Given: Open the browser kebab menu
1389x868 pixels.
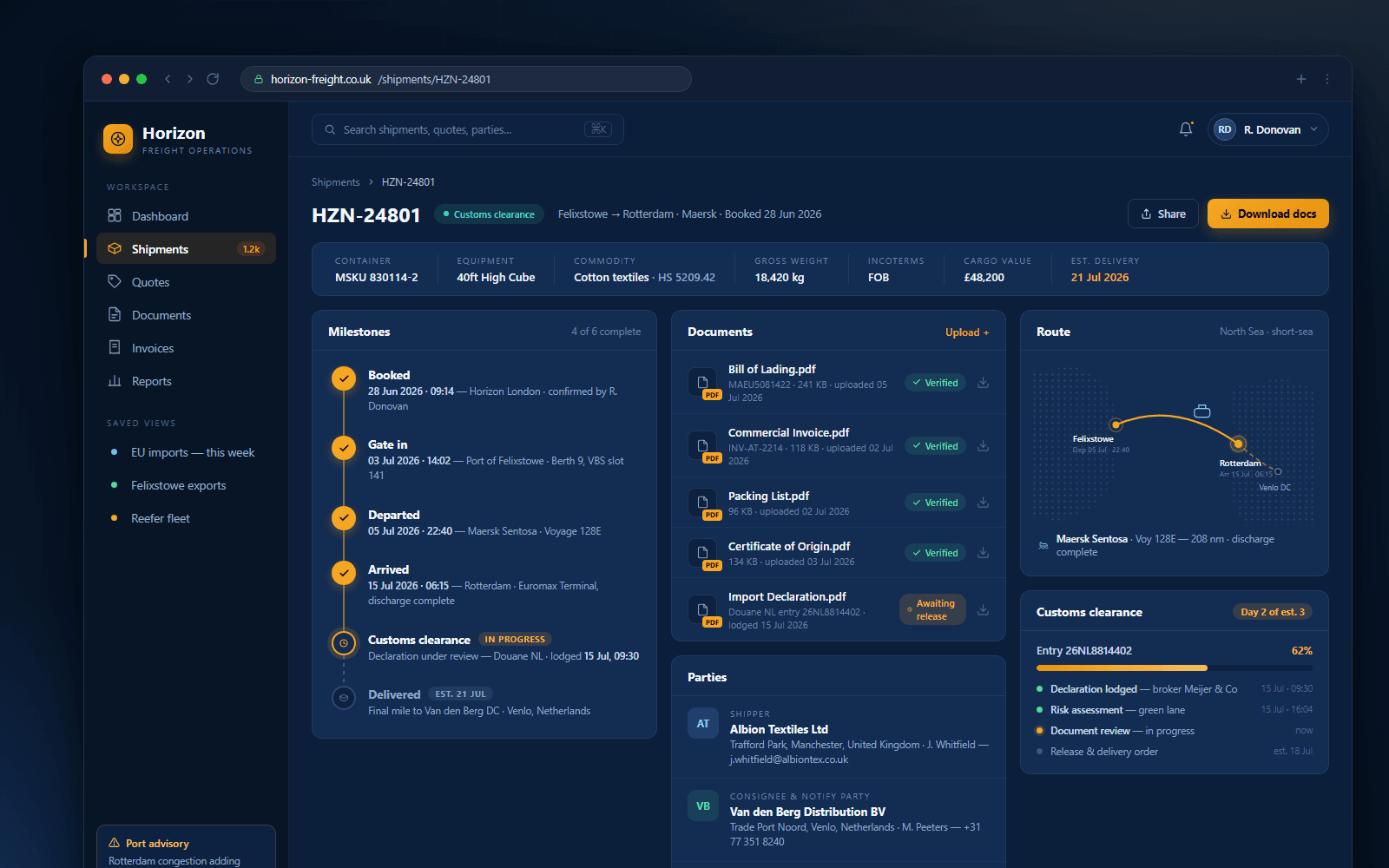Looking at the screenshot, I should pyautogui.click(x=1327, y=79).
